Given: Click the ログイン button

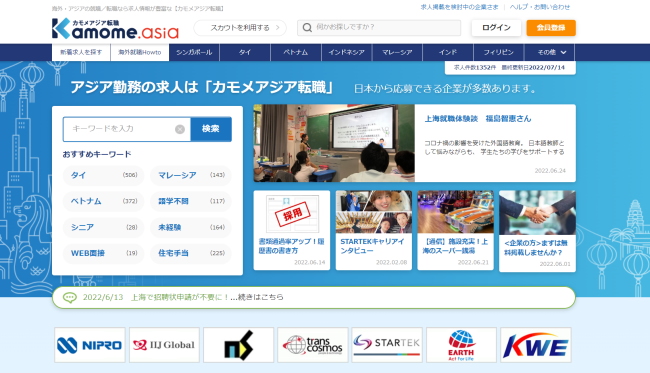Looking at the screenshot, I should coord(496,28).
